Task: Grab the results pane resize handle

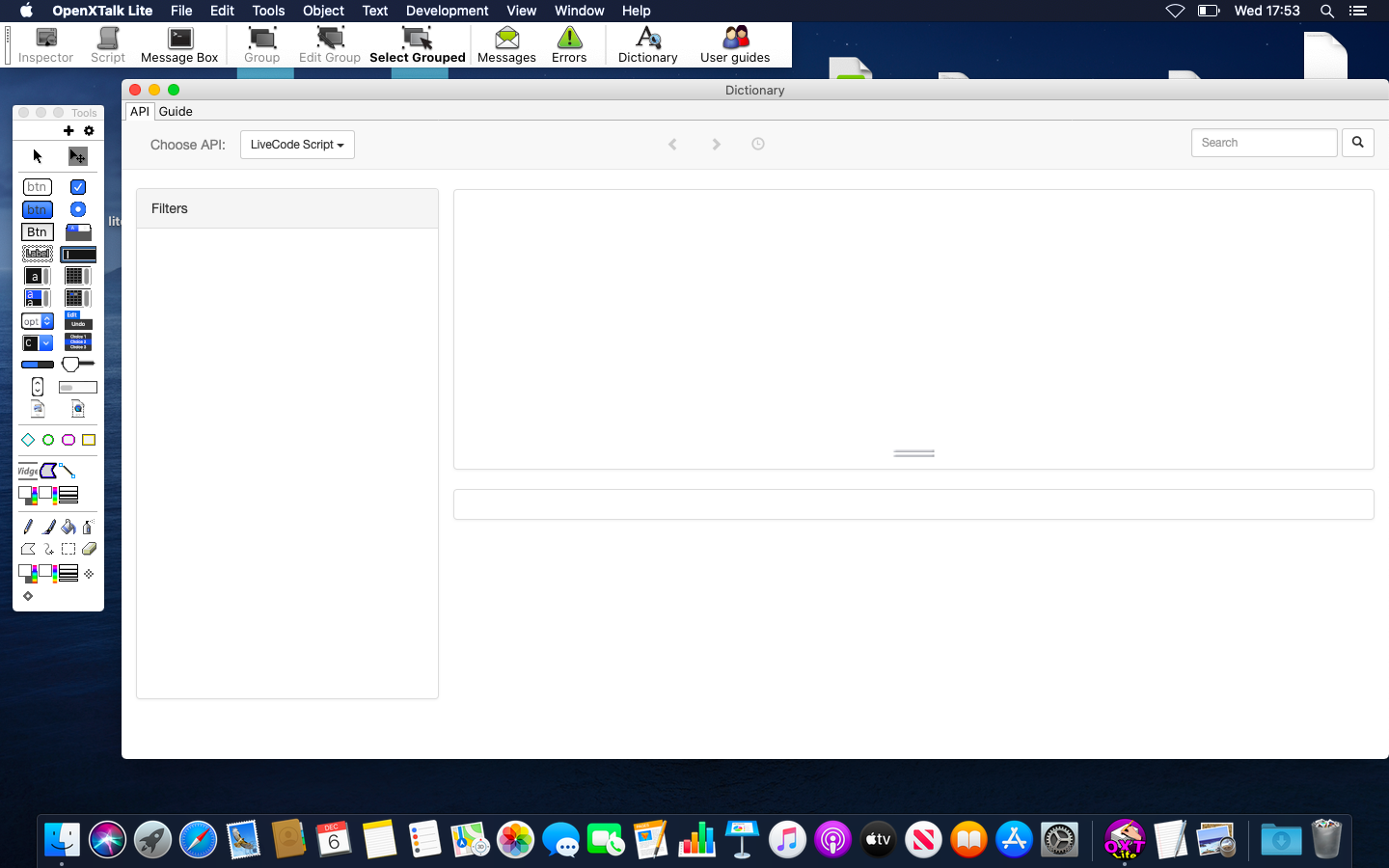Action: (914, 453)
